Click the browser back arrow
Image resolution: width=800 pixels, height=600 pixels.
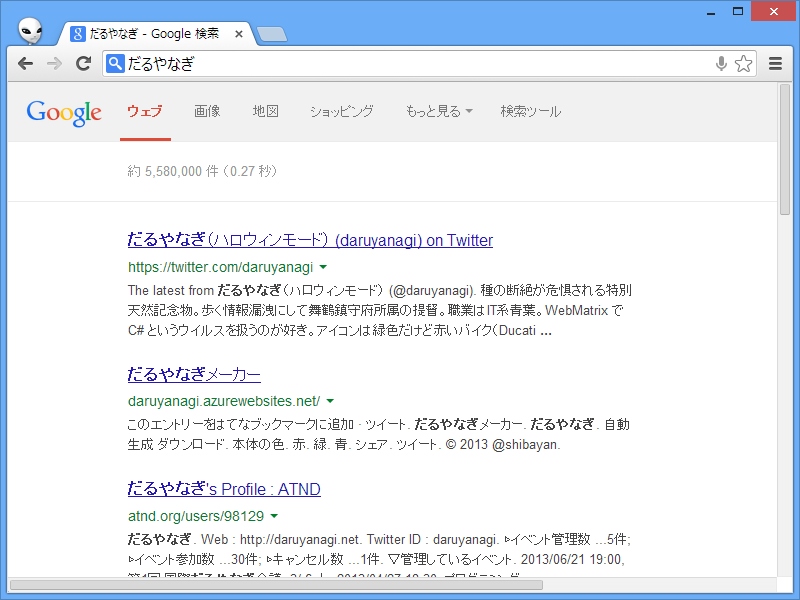click(26, 64)
